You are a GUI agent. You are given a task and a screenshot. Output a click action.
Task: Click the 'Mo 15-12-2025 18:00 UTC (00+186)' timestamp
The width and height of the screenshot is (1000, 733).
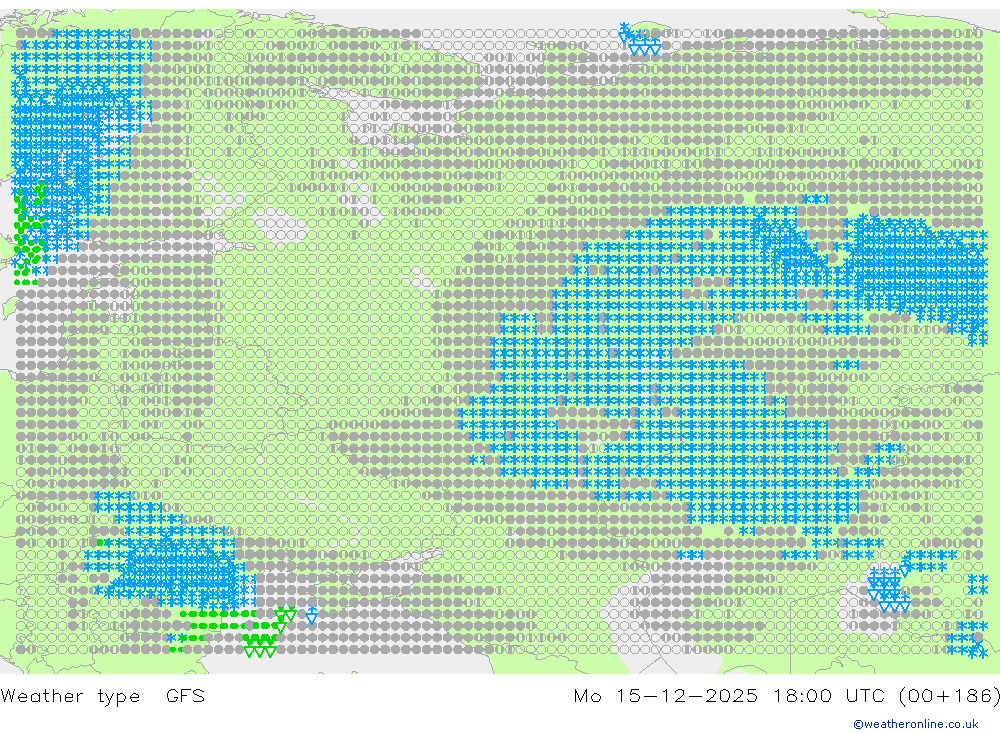(x=787, y=695)
